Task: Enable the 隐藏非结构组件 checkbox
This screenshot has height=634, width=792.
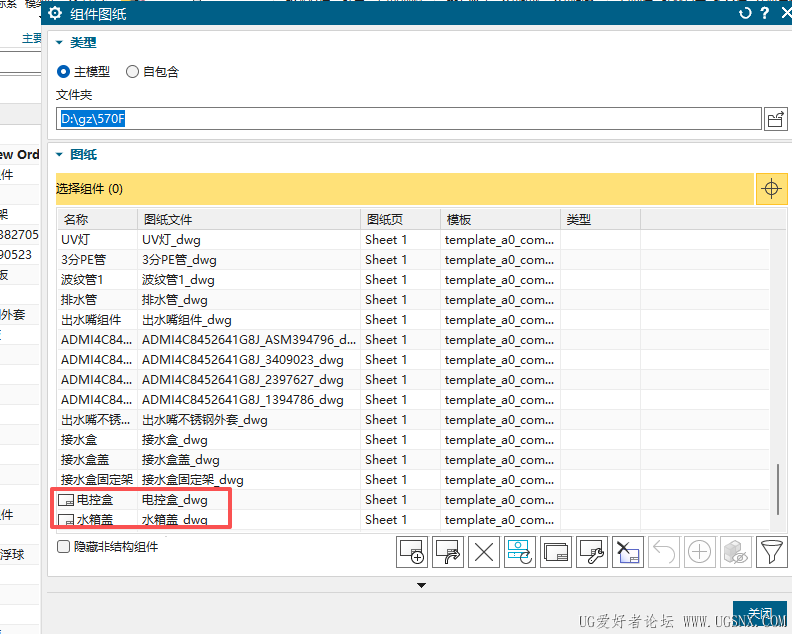Action: [63, 547]
